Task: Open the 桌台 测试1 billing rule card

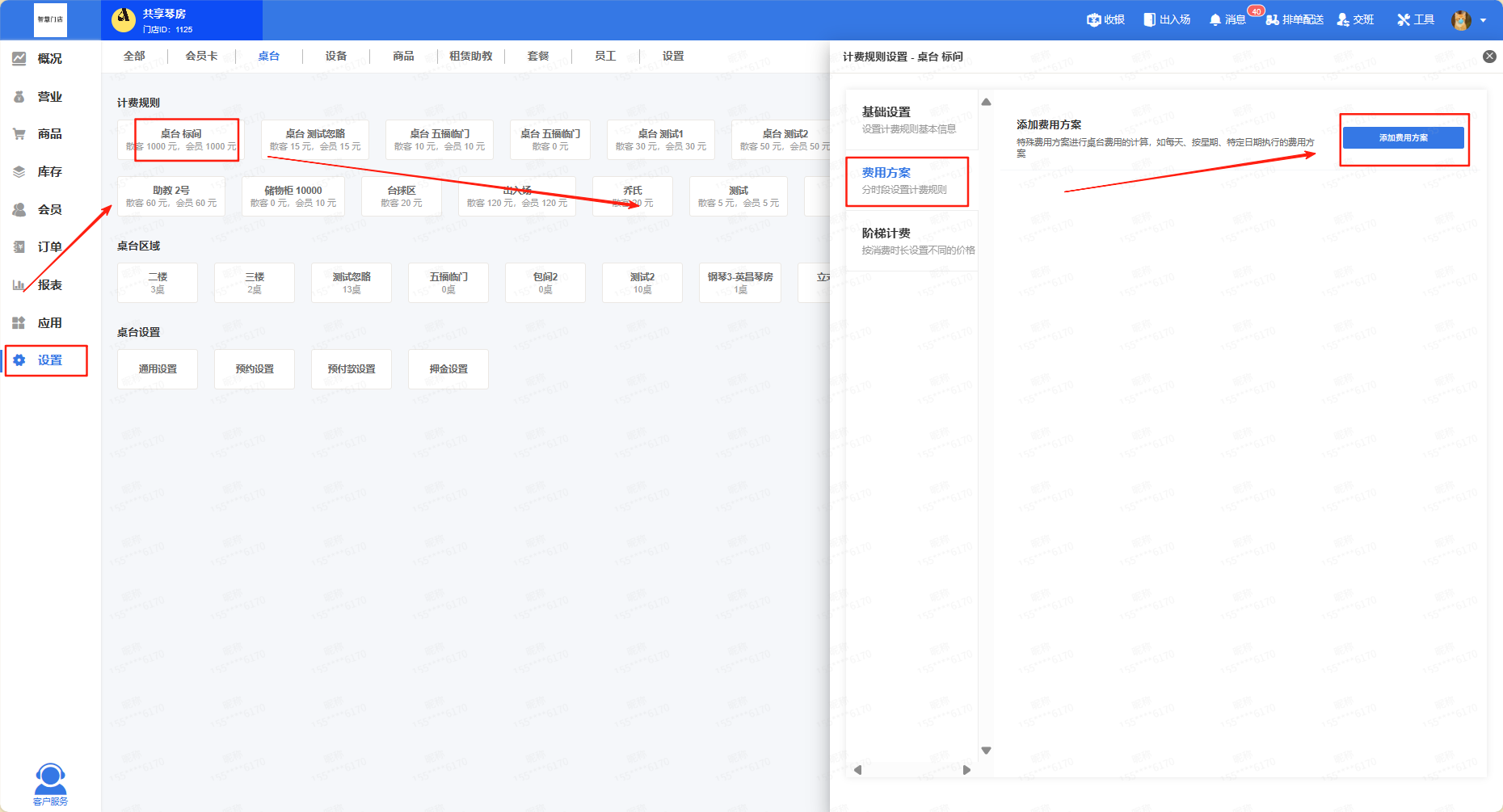Action: pyautogui.click(x=661, y=140)
